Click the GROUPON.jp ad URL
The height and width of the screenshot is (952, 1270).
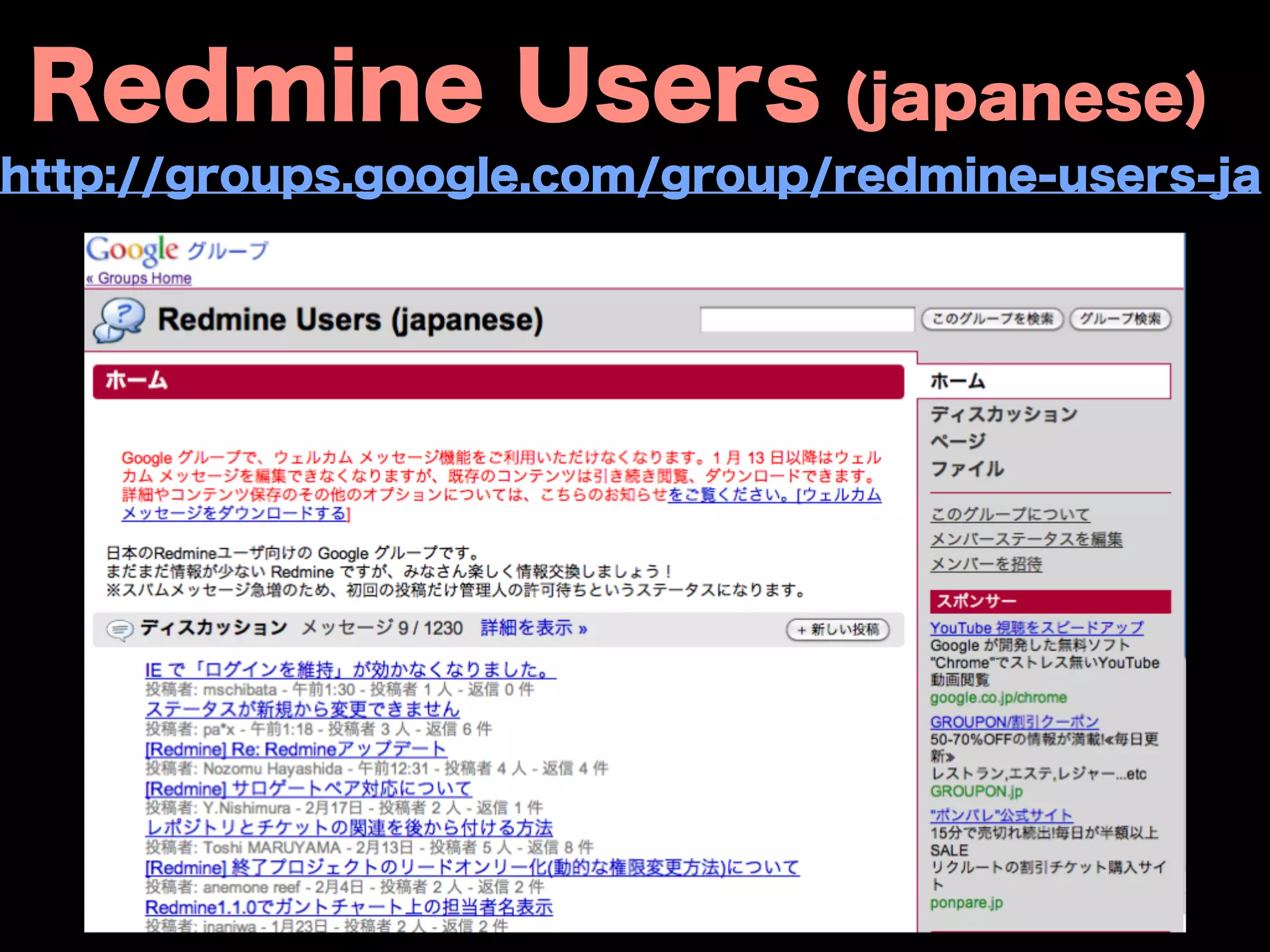tap(977, 792)
